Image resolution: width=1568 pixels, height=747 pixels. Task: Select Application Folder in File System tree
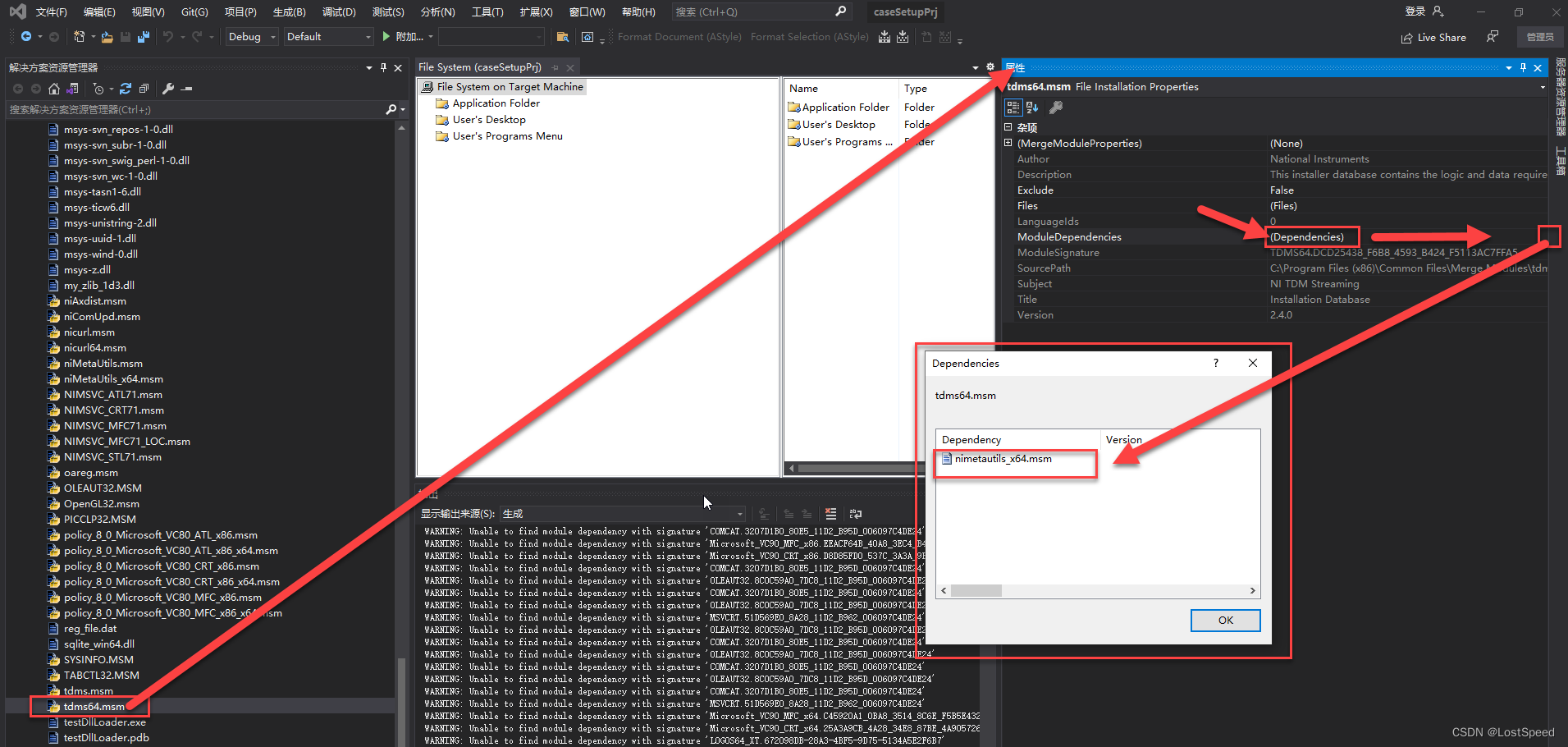496,103
